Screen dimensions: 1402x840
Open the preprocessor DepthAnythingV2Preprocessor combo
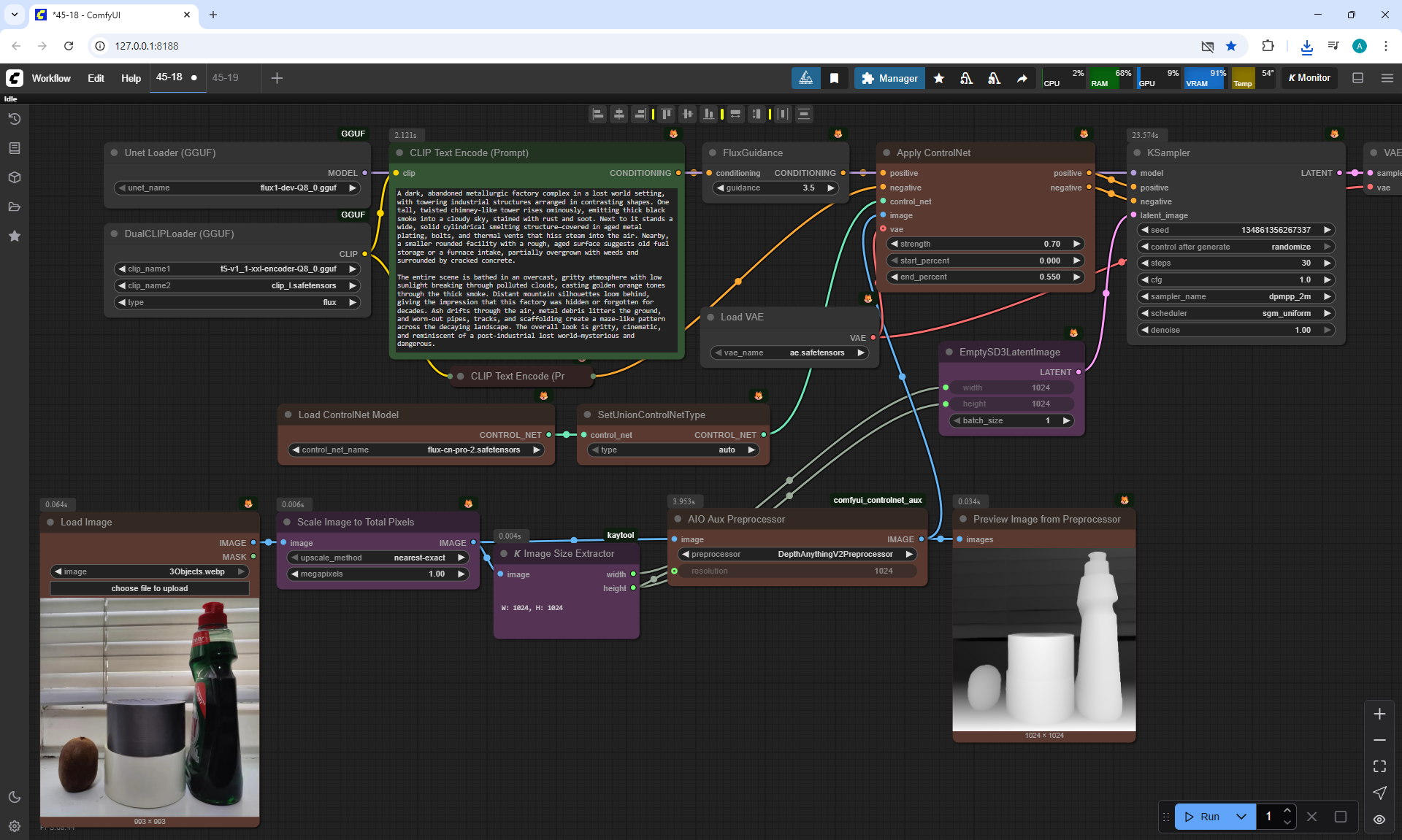[x=797, y=554]
